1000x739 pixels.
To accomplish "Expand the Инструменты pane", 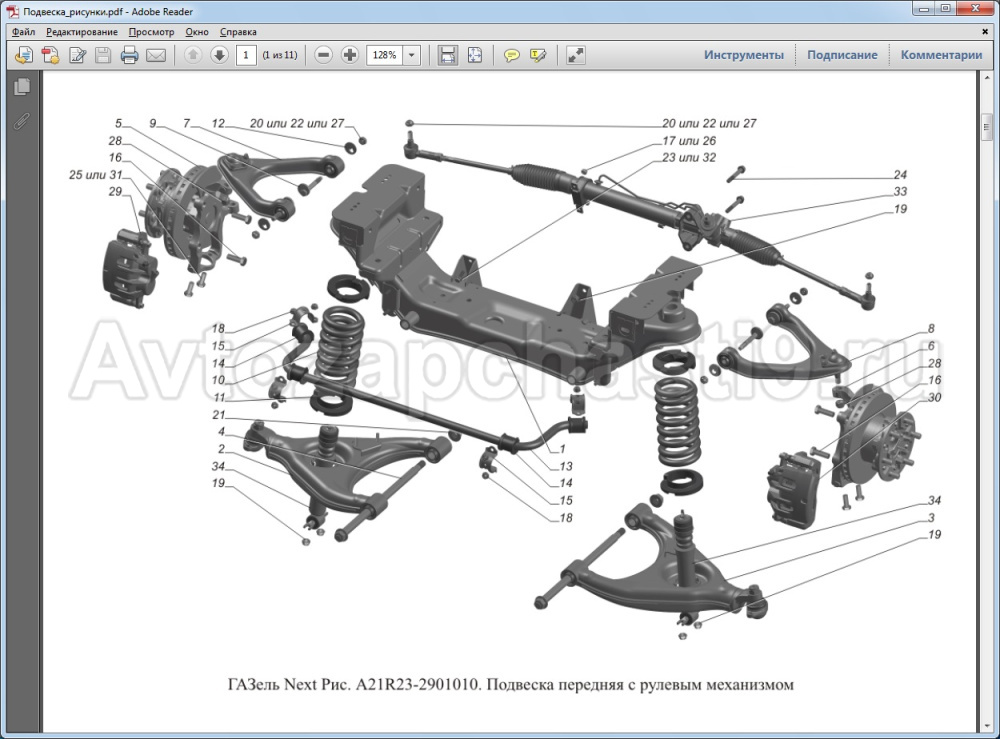I will (x=743, y=55).
